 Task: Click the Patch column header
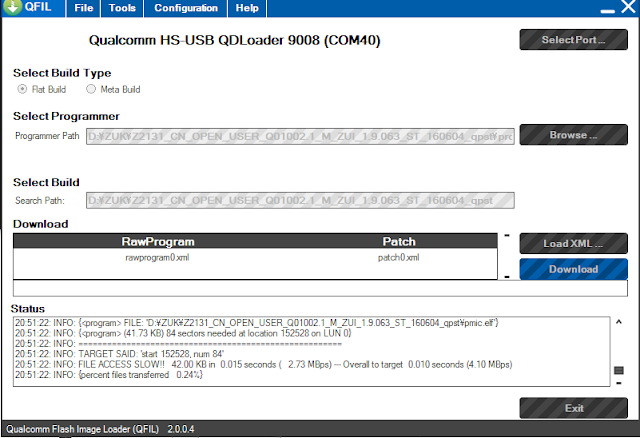click(399, 242)
